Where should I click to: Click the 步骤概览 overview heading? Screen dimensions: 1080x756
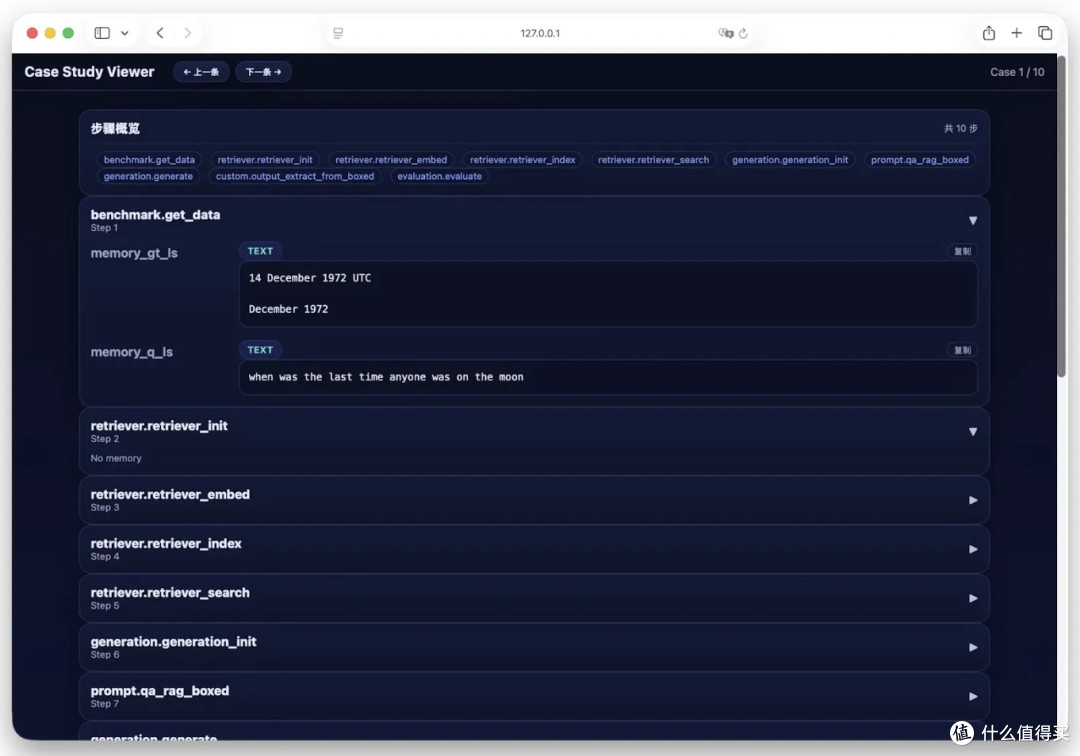click(x=115, y=128)
